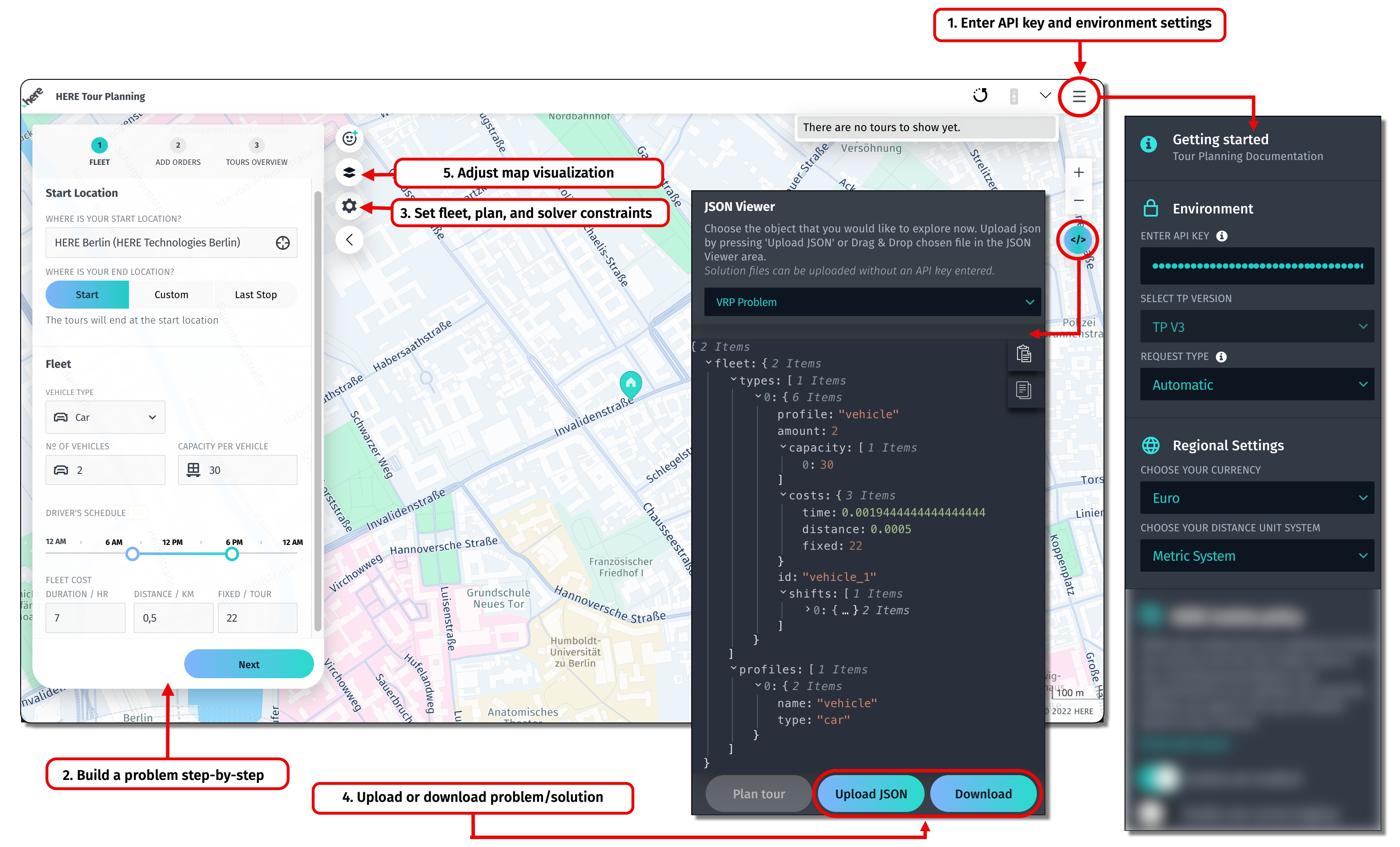Open Tour Planning Documentation link

click(x=1248, y=156)
